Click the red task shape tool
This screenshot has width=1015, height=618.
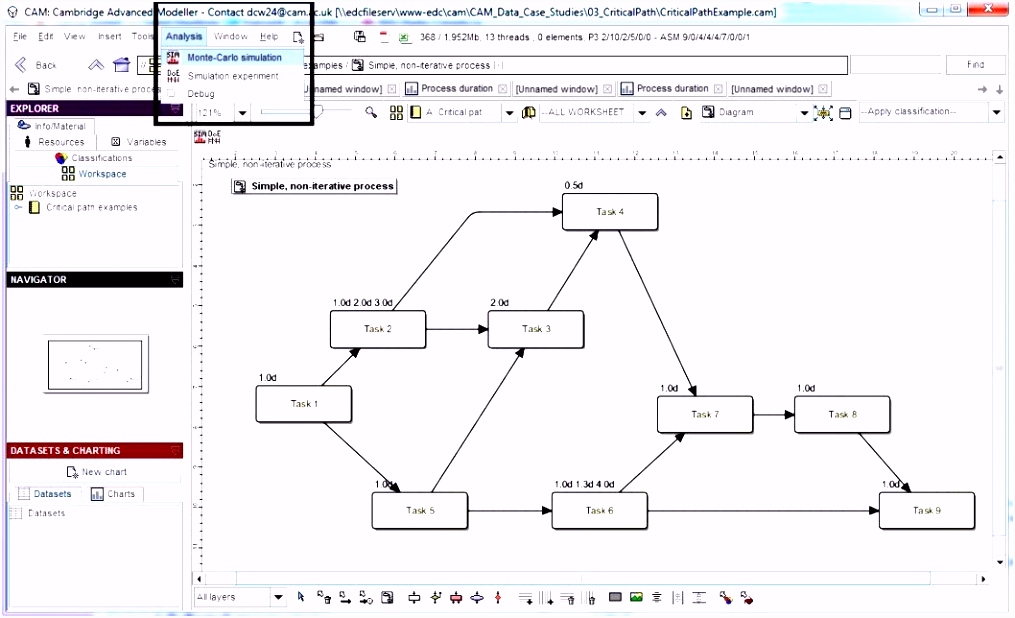click(x=456, y=598)
